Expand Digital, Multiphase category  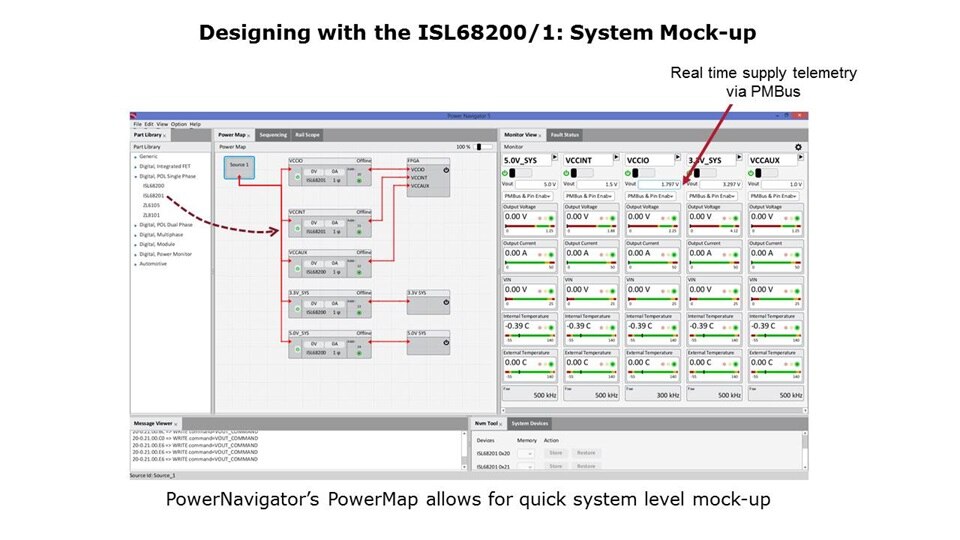click(x=135, y=235)
